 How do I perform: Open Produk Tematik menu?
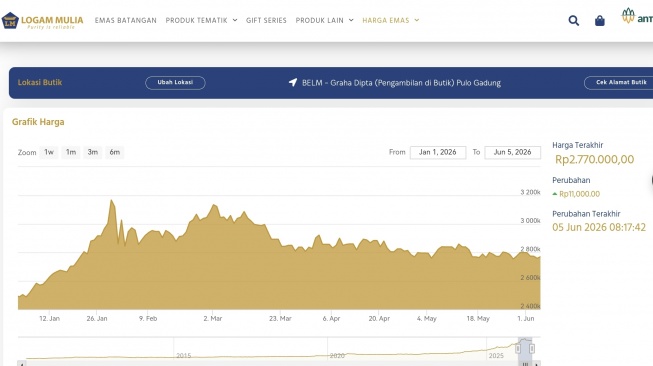(x=197, y=20)
